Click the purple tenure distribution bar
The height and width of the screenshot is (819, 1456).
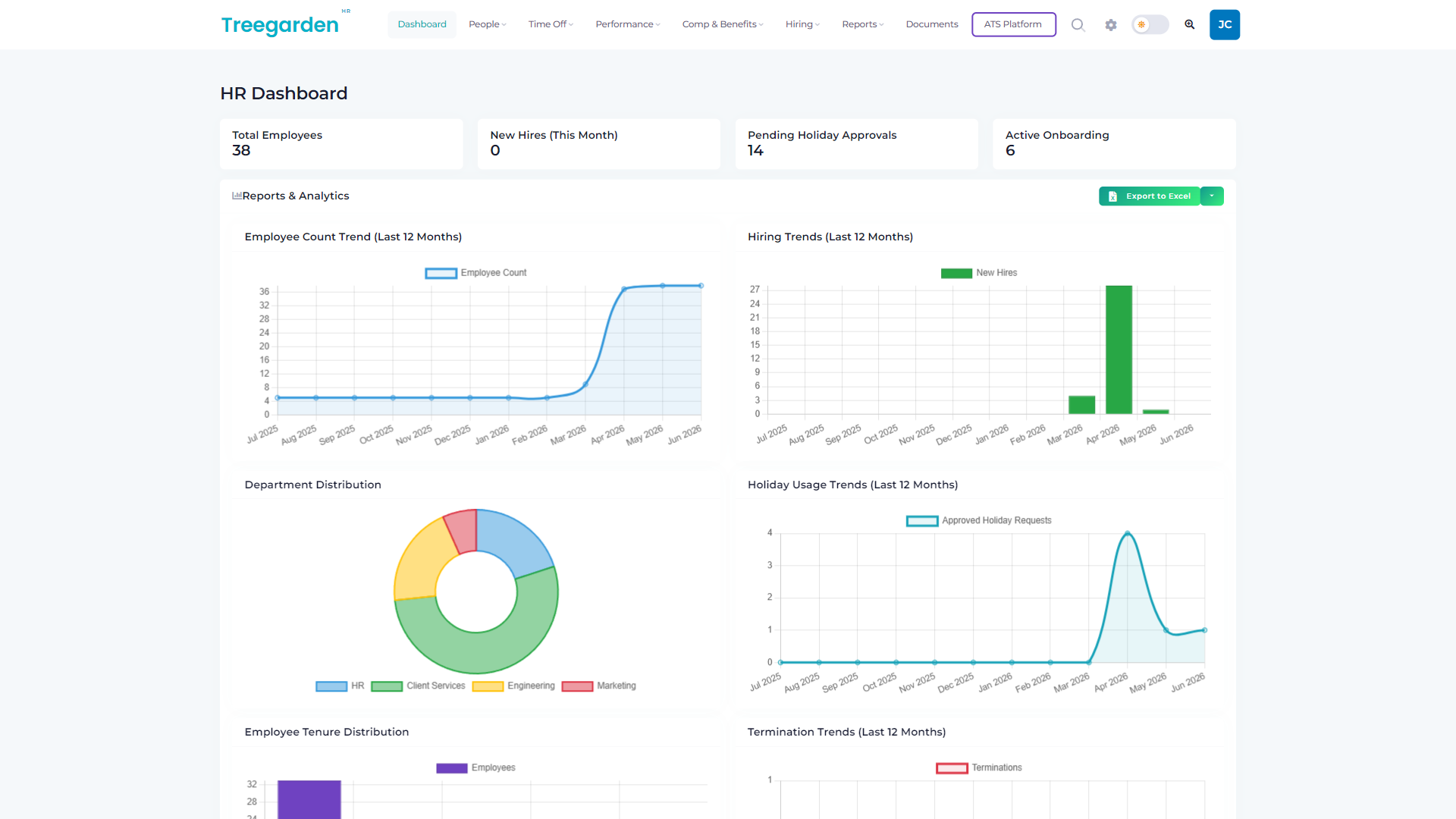pyautogui.click(x=309, y=799)
